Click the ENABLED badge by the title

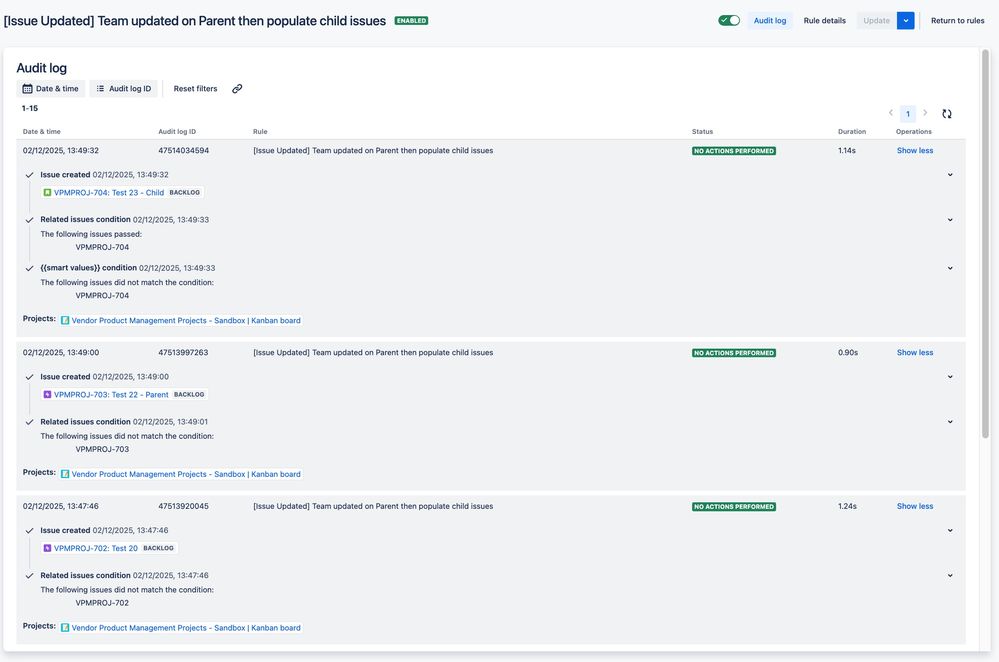pos(412,20)
